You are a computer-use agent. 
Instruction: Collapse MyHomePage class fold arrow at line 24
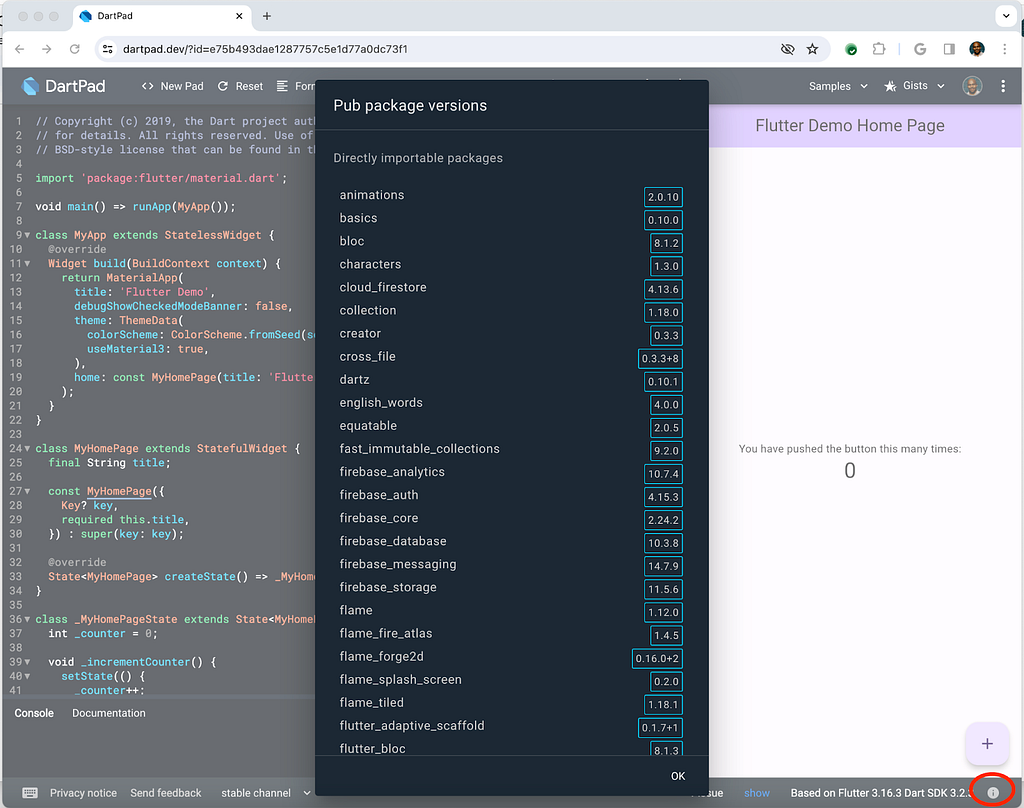click(27, 449)
